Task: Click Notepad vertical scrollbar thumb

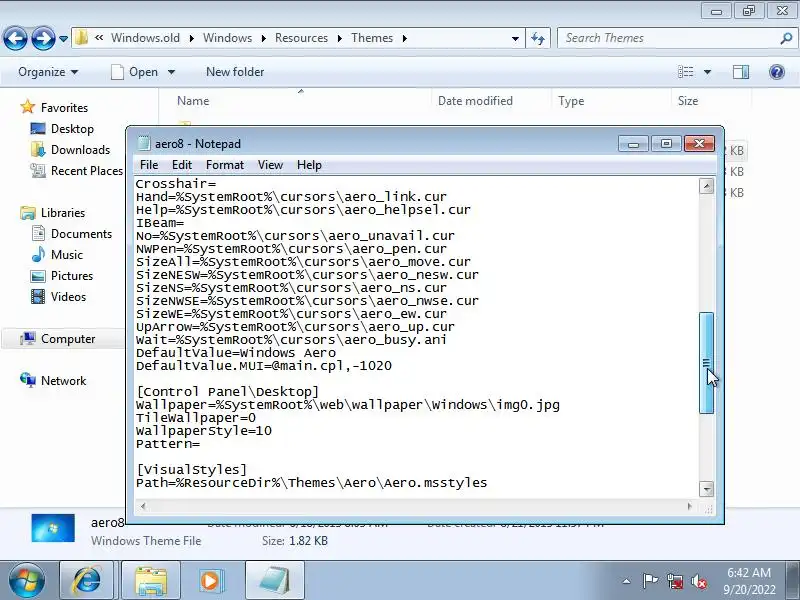Action: tap(707, 363)
